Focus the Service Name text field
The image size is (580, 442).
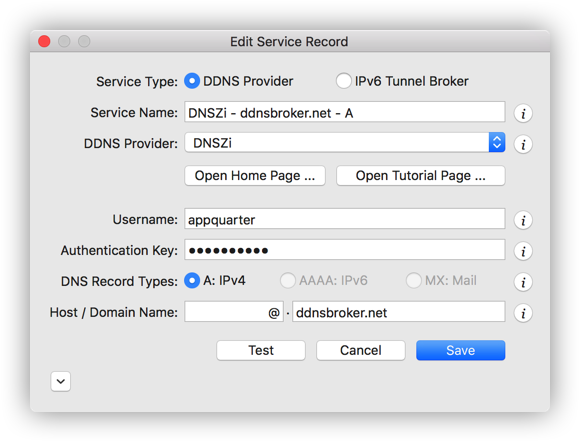pyautogui.click(x=345, y=112)
